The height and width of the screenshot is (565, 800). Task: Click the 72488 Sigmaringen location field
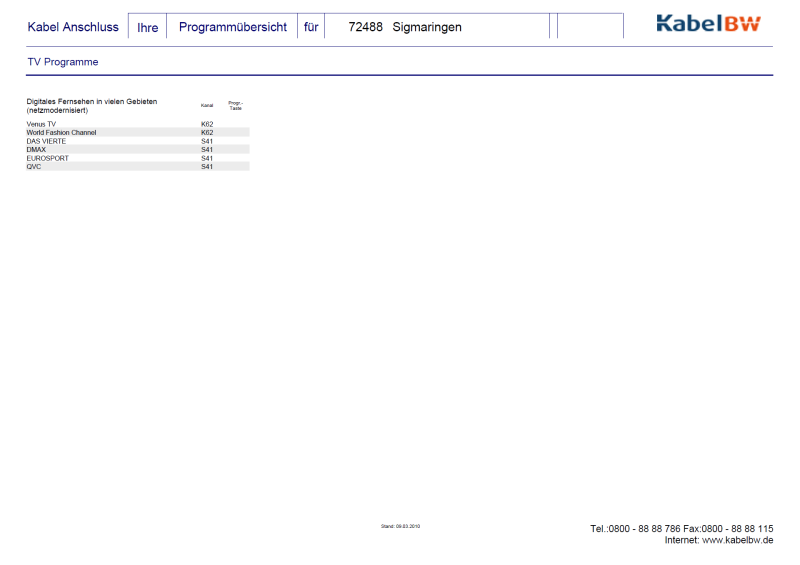[x=405, y=27]
